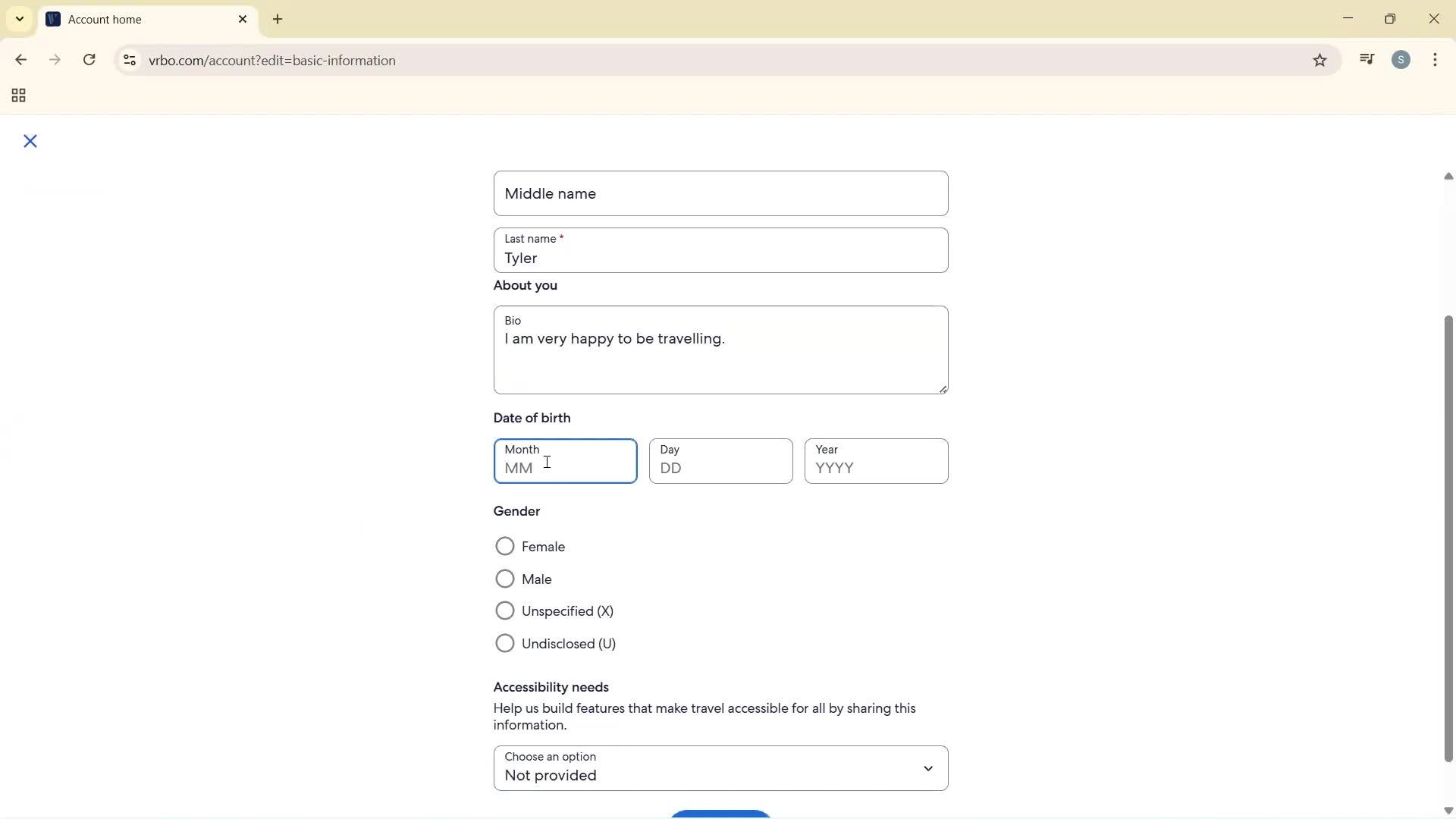Select the Male gender option

coord(505,579)
